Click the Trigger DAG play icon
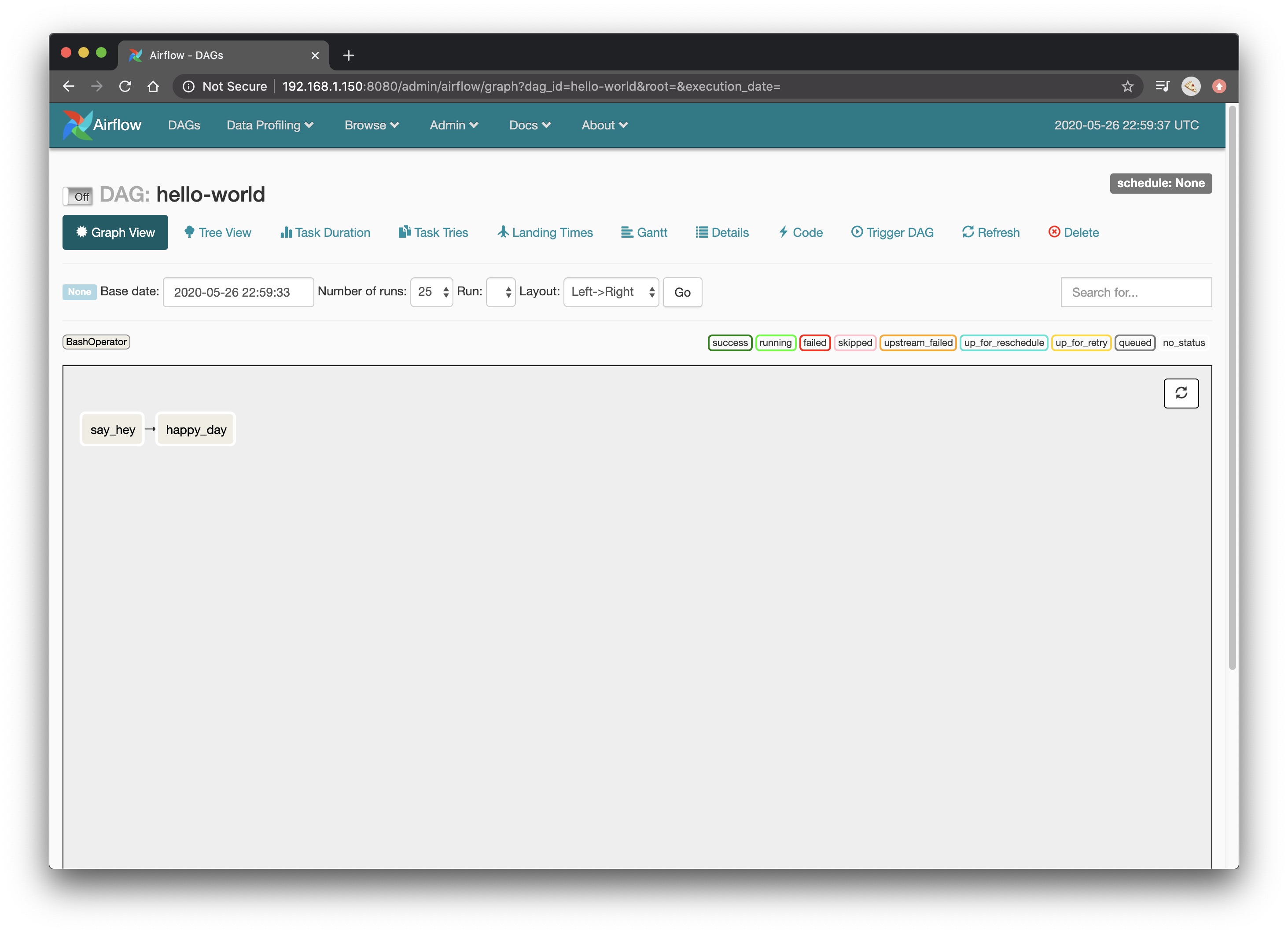Image resolution: width=1288 pixels, height=934 pixels. pos(857,232)
